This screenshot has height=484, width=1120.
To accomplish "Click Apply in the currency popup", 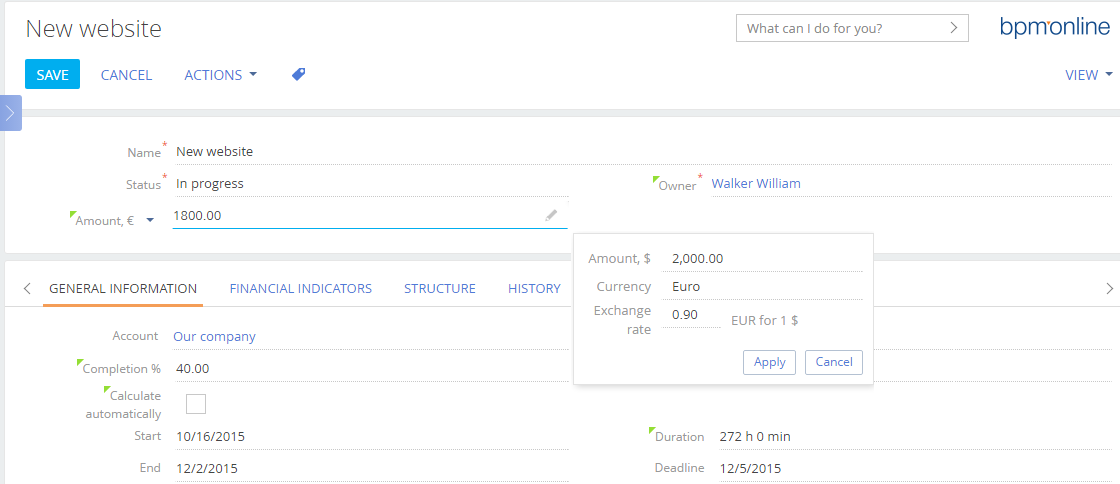I will 769,362.
